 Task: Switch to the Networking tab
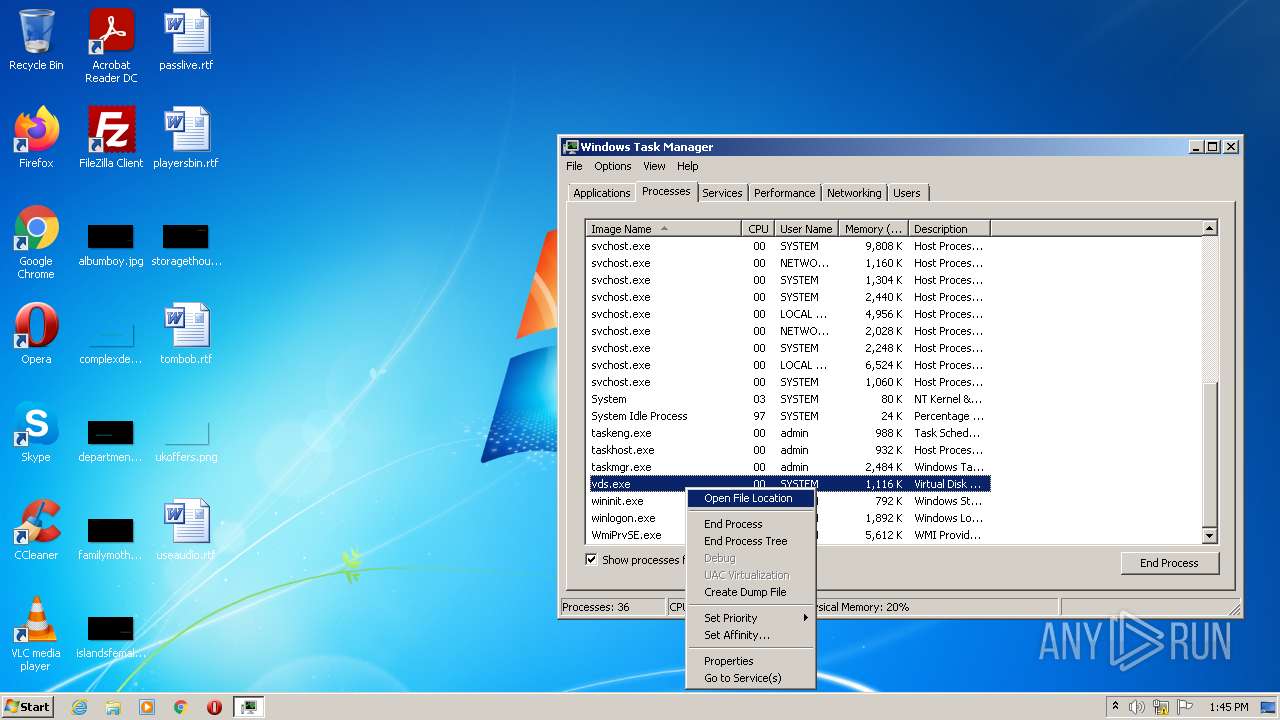point(854,193)
